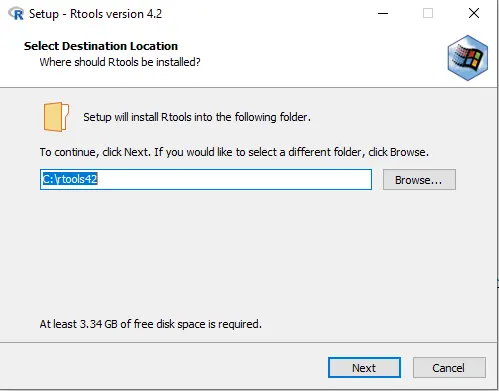Close the Rtools setup window

(x=474, y=13)
